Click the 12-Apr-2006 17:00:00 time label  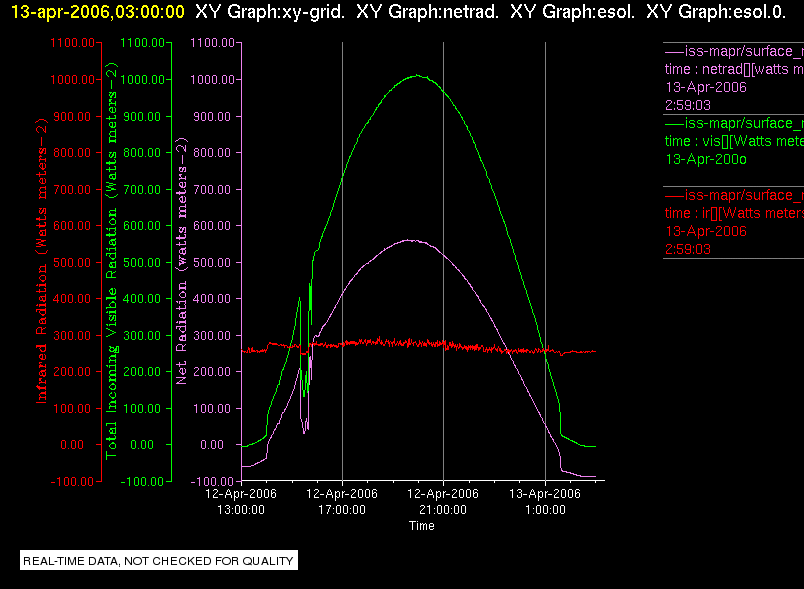coord(342,501)
